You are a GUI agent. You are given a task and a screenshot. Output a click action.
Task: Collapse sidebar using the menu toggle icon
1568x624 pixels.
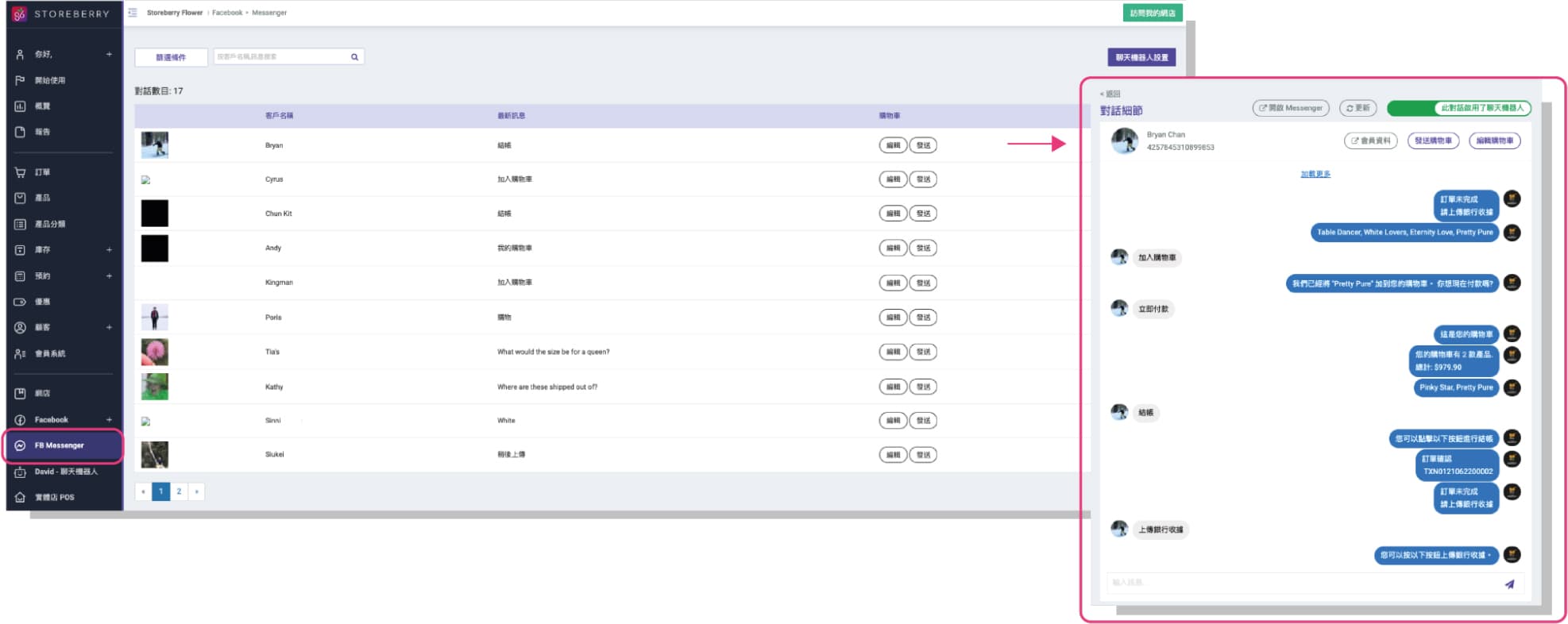coord(133,13)
